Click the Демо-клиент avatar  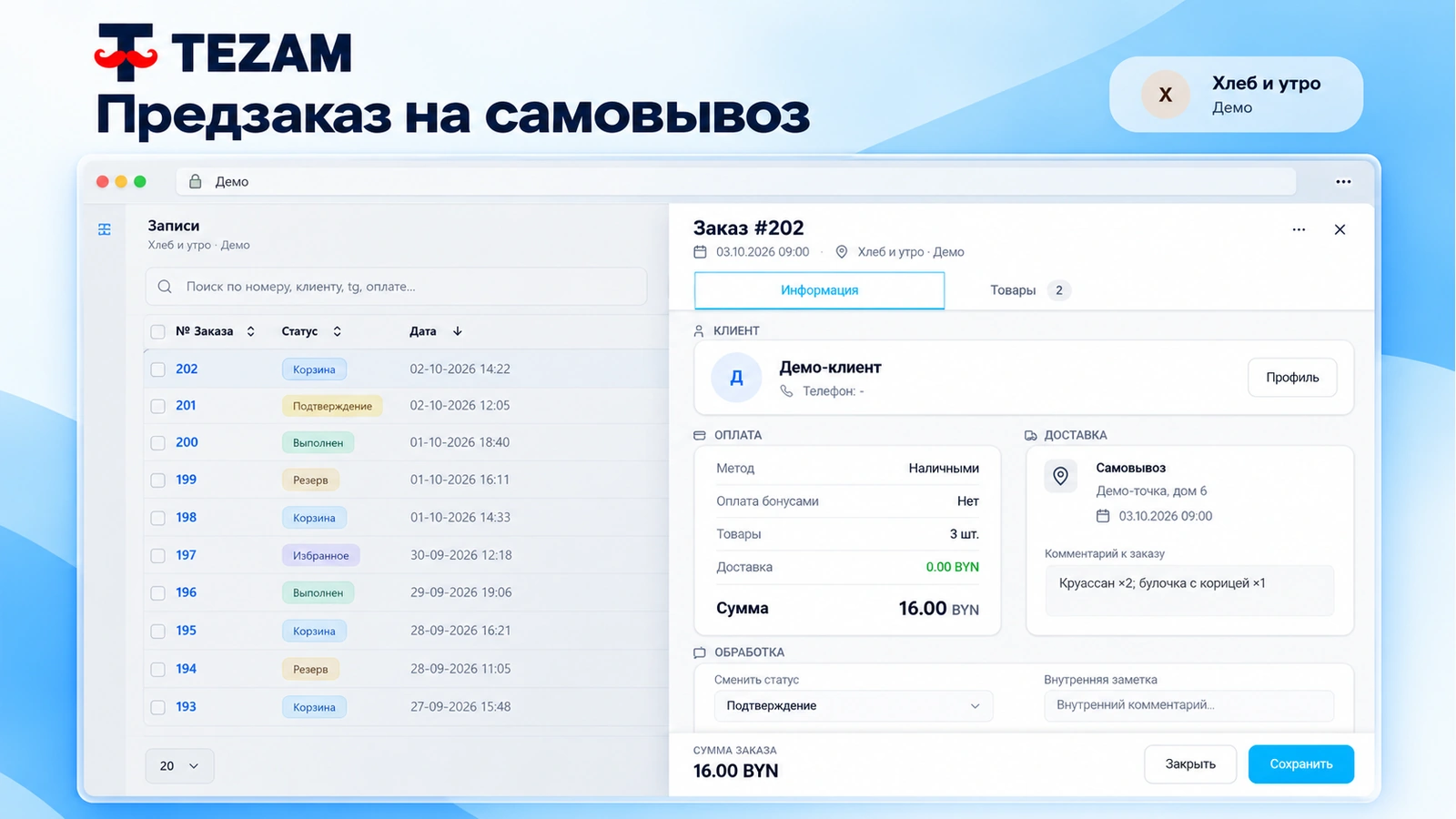tap(736, 378)
